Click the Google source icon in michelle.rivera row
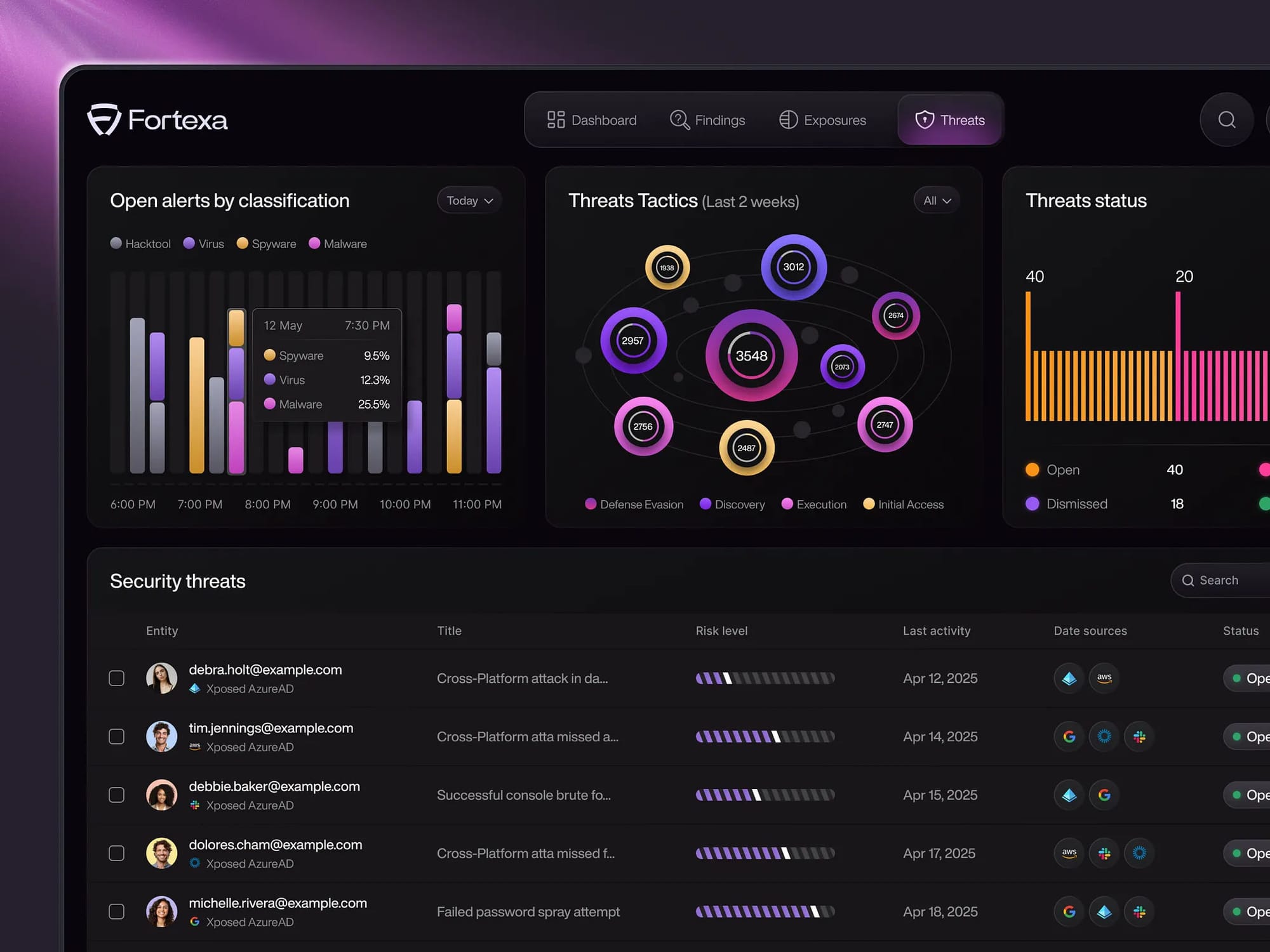Viewport: 1270px width, 952px height. point(1069,911)
